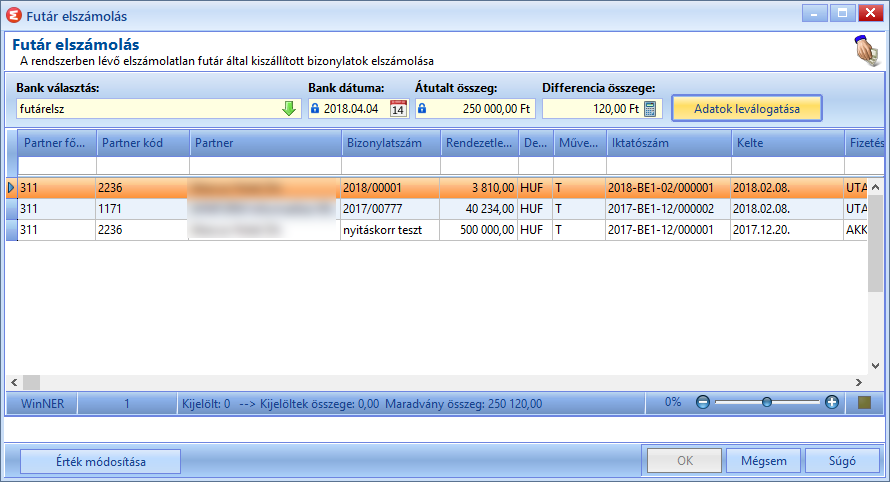Click the Mégsem button
Viewport: 890px width, 482px height.
tap(763, 461)
